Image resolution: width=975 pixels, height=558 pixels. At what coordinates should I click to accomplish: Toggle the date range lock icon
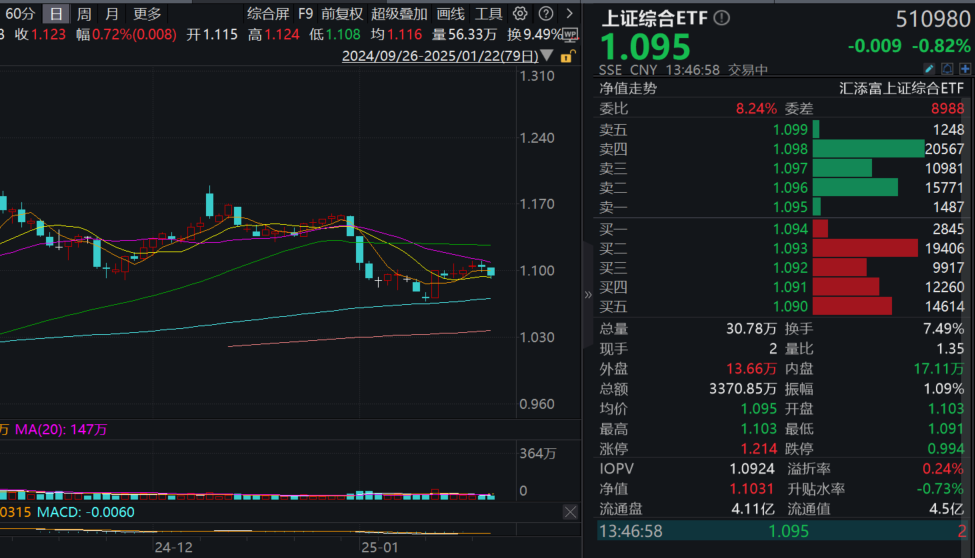[x=566, y=57]
